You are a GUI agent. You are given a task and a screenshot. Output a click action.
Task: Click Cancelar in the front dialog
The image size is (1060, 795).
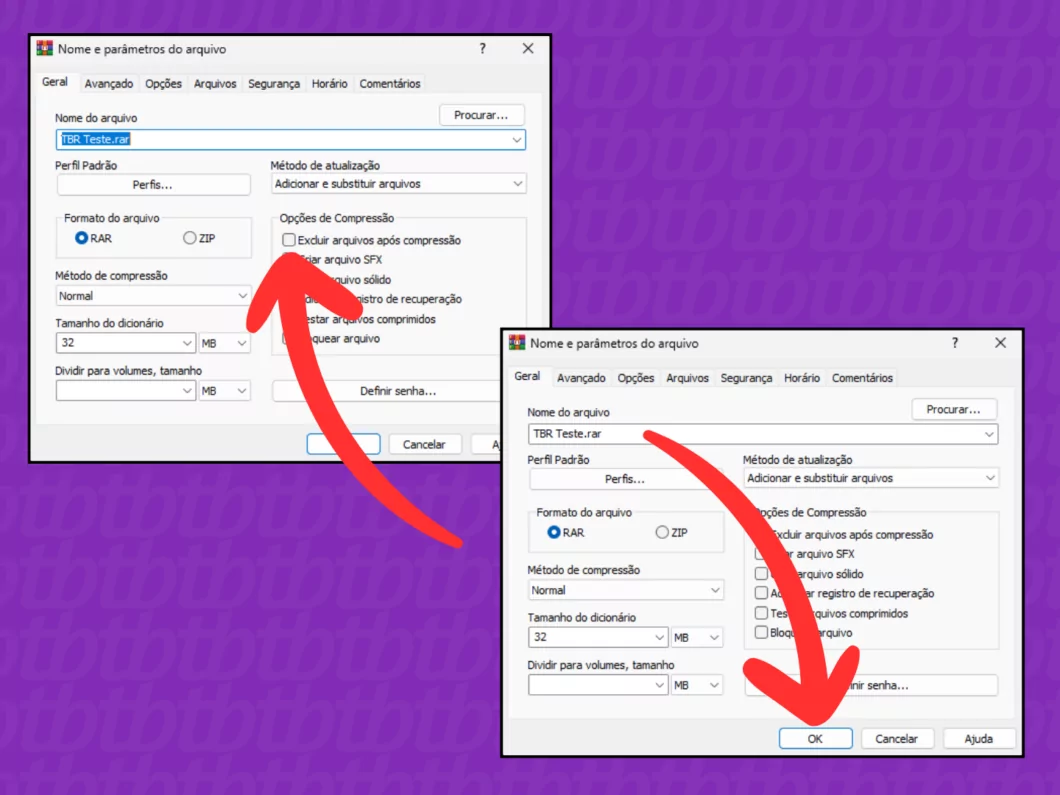click(x=896, y=738)
